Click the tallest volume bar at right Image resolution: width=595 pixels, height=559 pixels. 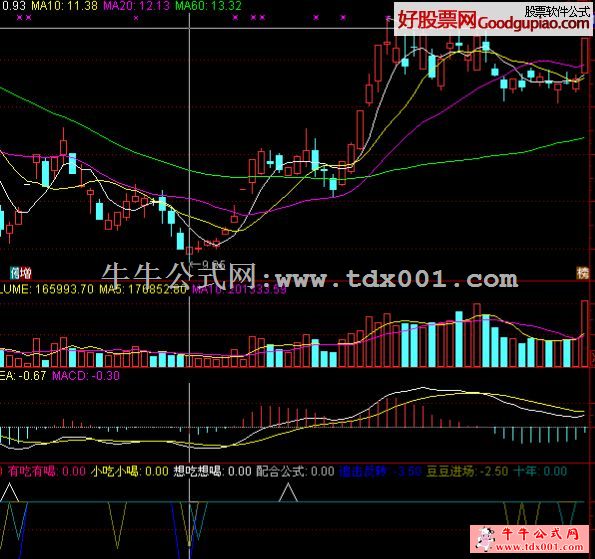(585, 333)
